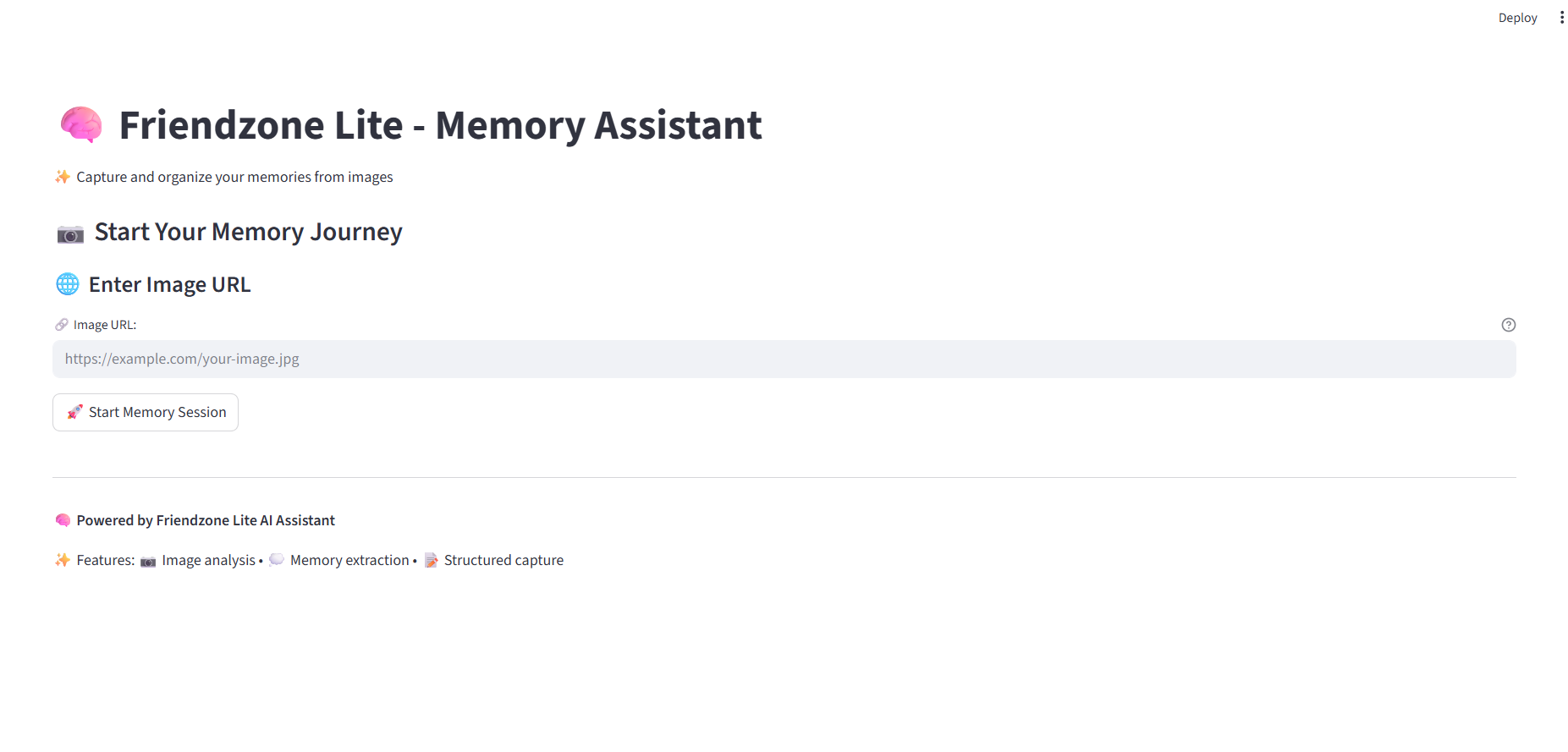This screenshot has width=1568, height=752.
Task: Click the camera icon before Image analysis
Action: coord(148,561)
